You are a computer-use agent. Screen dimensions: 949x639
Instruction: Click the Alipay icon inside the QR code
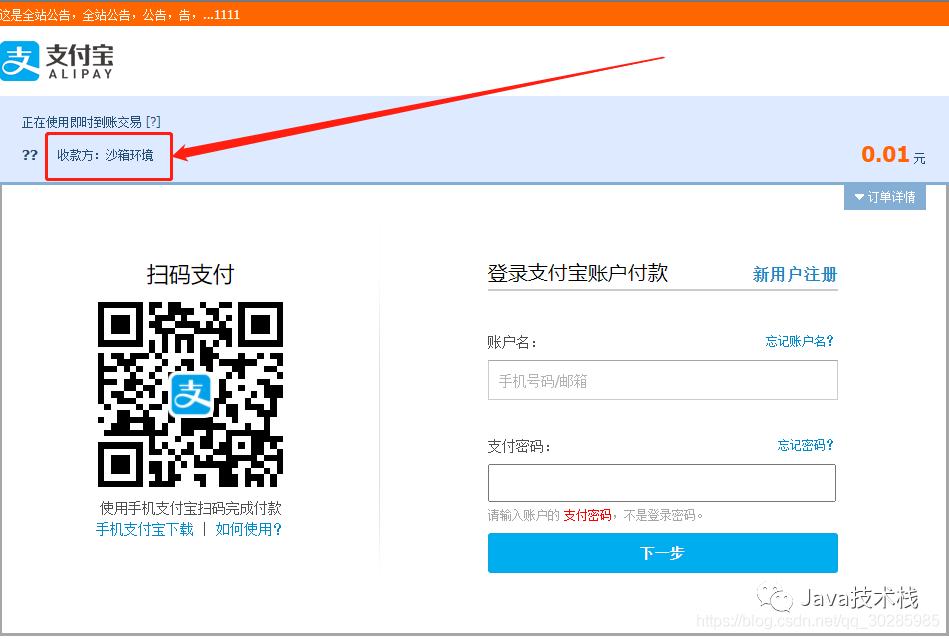190,397
